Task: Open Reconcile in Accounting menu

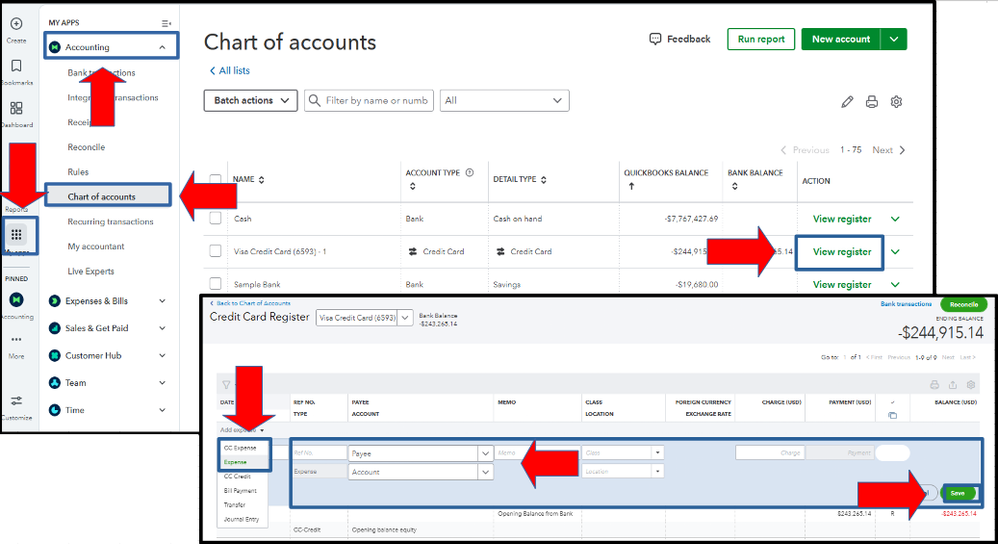Action: [x=86, y=147]
